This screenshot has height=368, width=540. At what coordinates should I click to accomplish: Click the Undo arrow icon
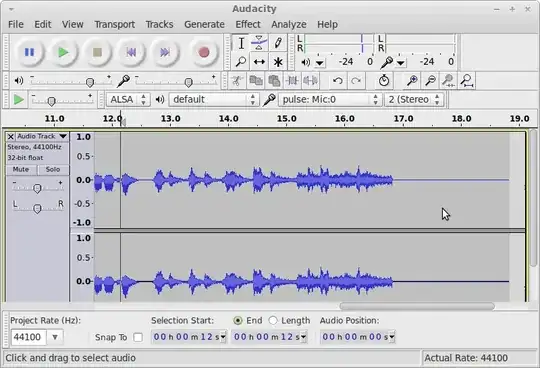click(338, 81)
